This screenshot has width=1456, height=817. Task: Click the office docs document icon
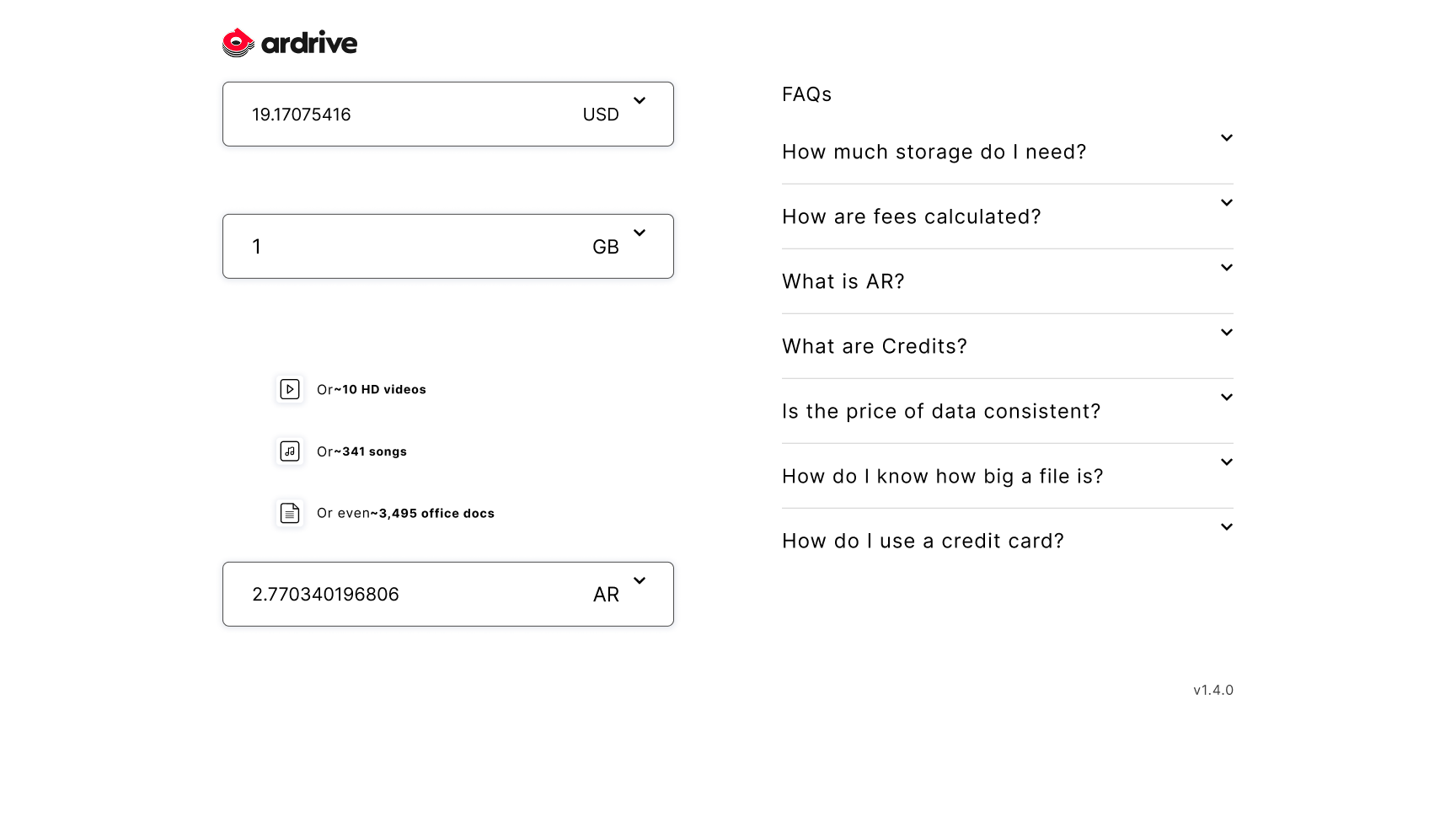tap(290, 513)
